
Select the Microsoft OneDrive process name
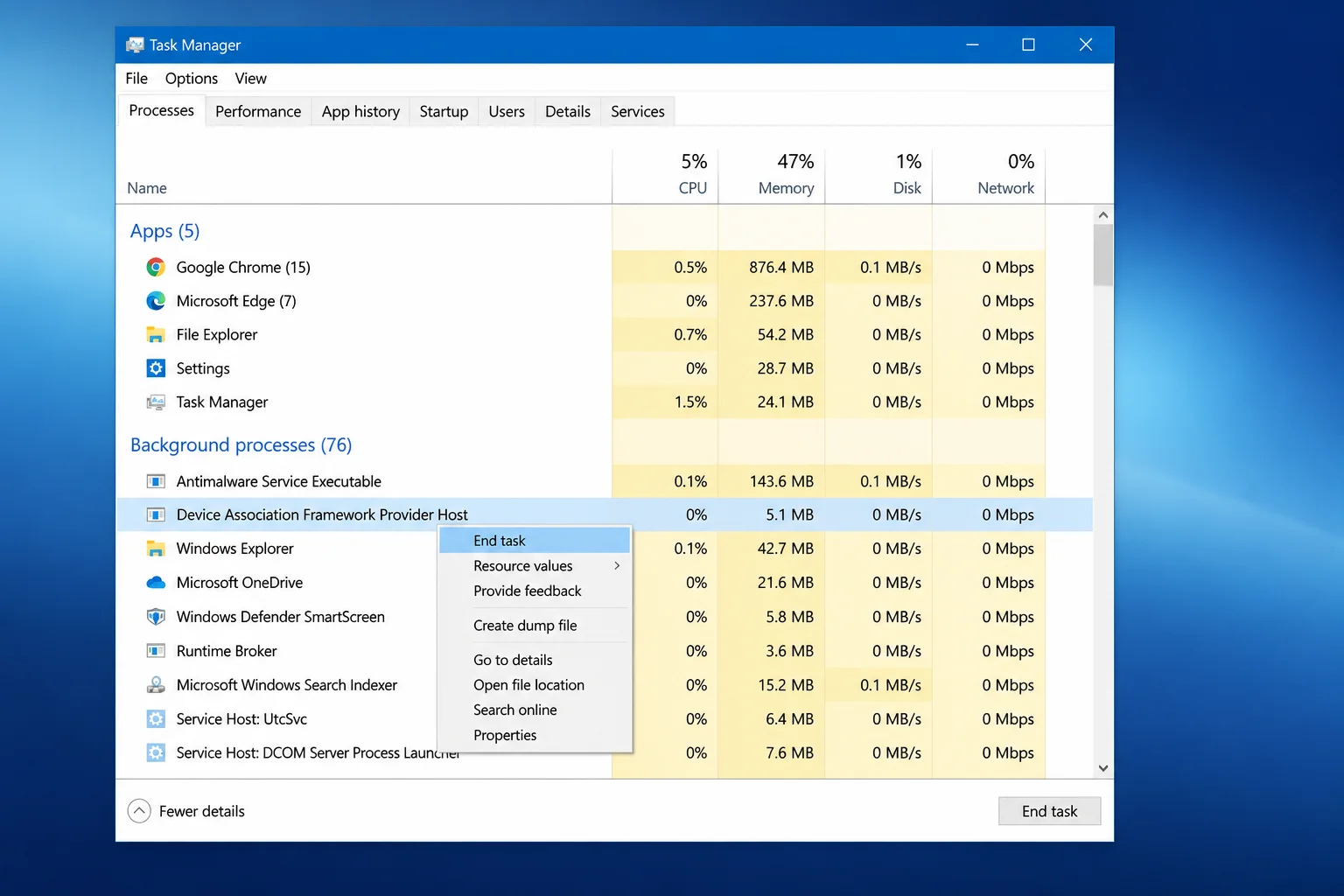pyautogui.click(x=240, y=583)
